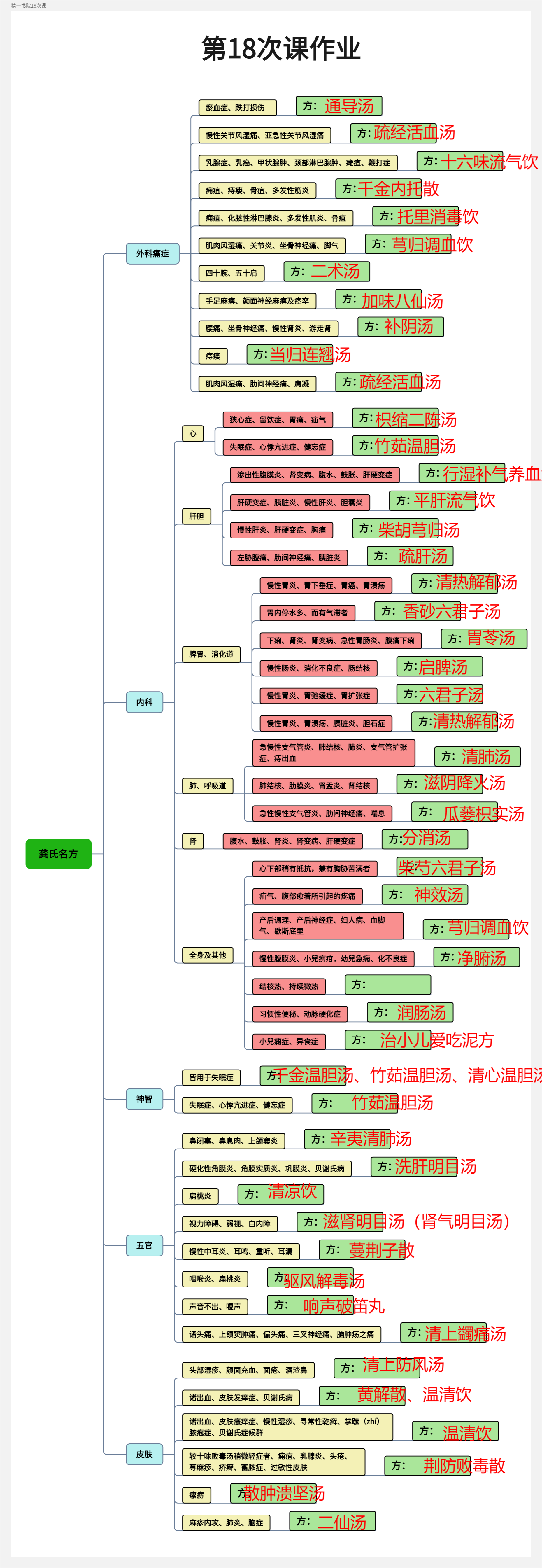Screen dimensions: 542x1568
Task: Click the node 咽喉炎、扁桃炎
Action: 215,1279
